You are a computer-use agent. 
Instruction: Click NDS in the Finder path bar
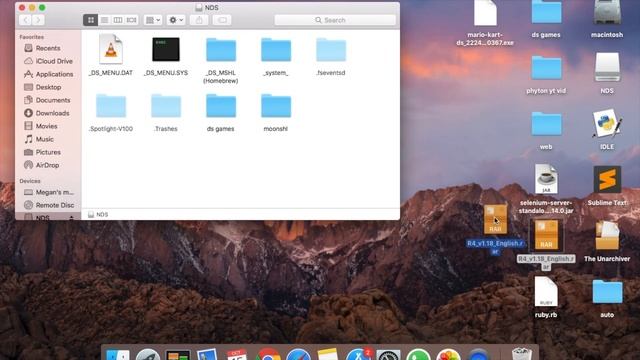[x=98, y=214]
